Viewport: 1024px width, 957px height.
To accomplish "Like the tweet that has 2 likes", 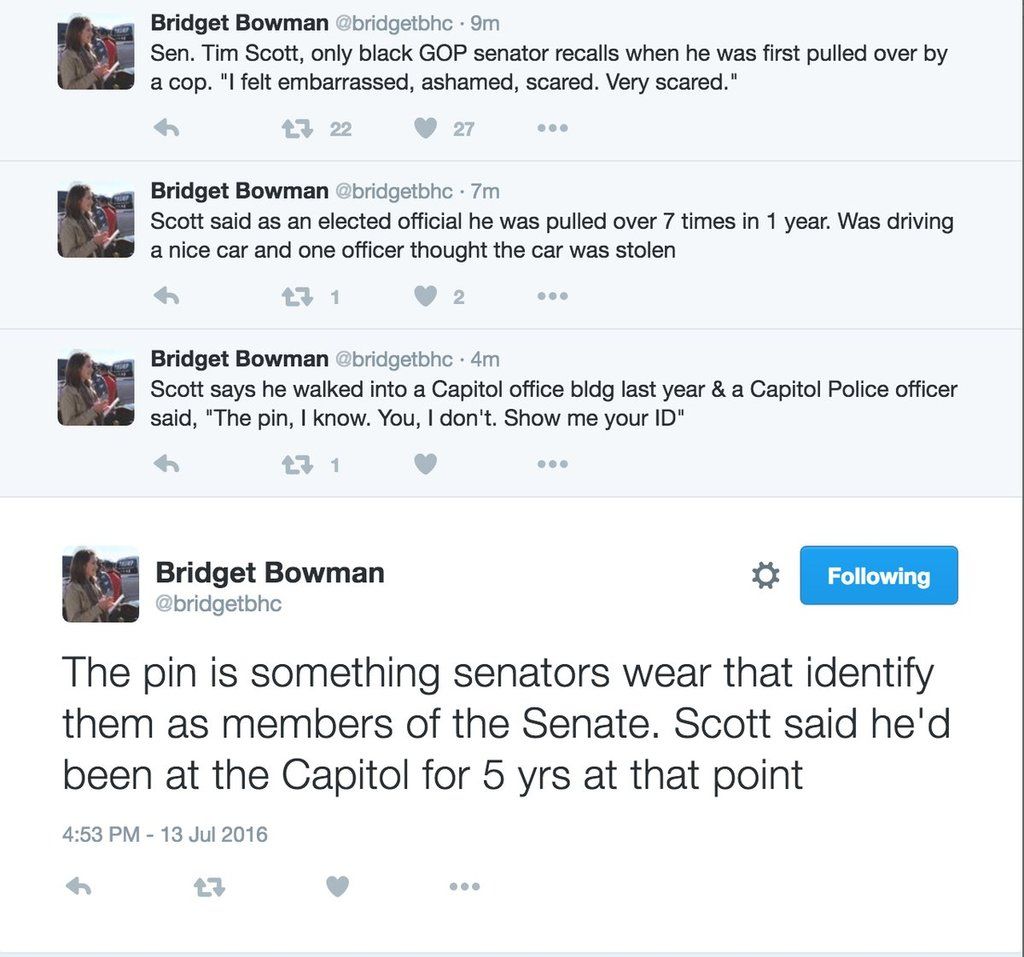I will (425, 296).
